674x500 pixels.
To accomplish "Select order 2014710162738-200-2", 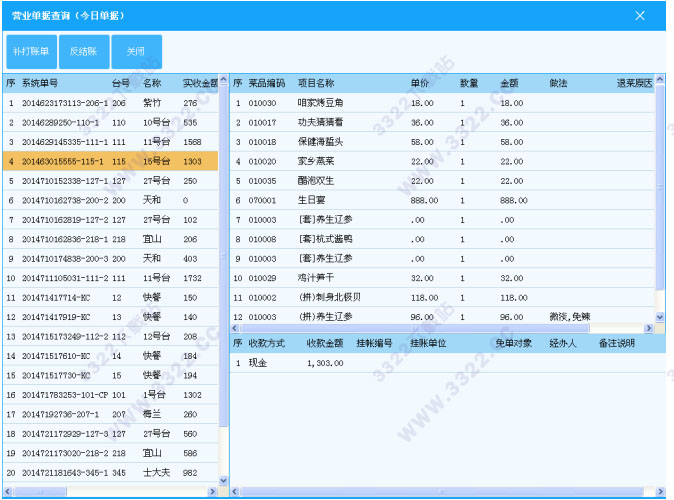I will tap(111, 200).
